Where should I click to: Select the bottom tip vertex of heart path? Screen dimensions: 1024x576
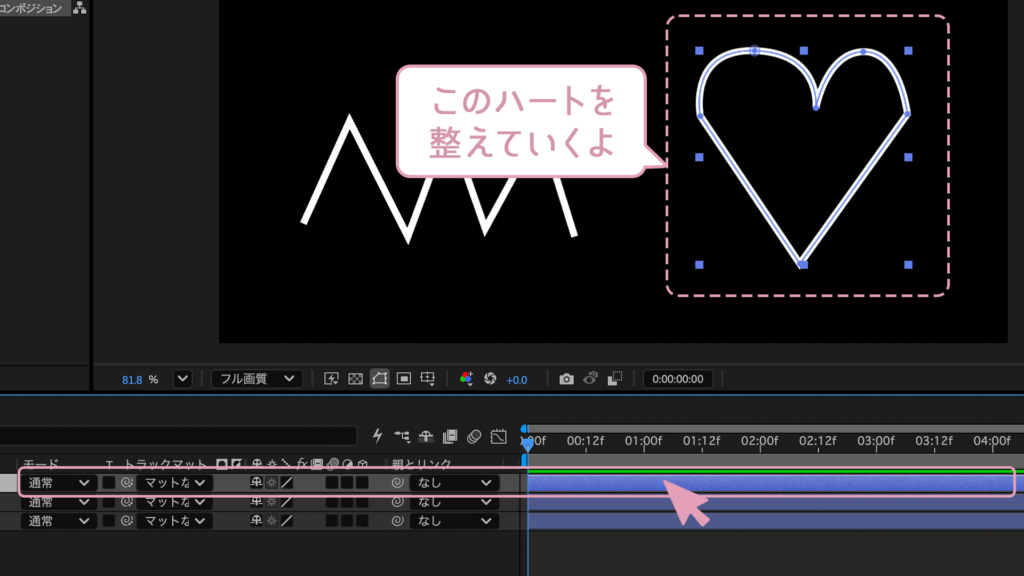point(803,264)
